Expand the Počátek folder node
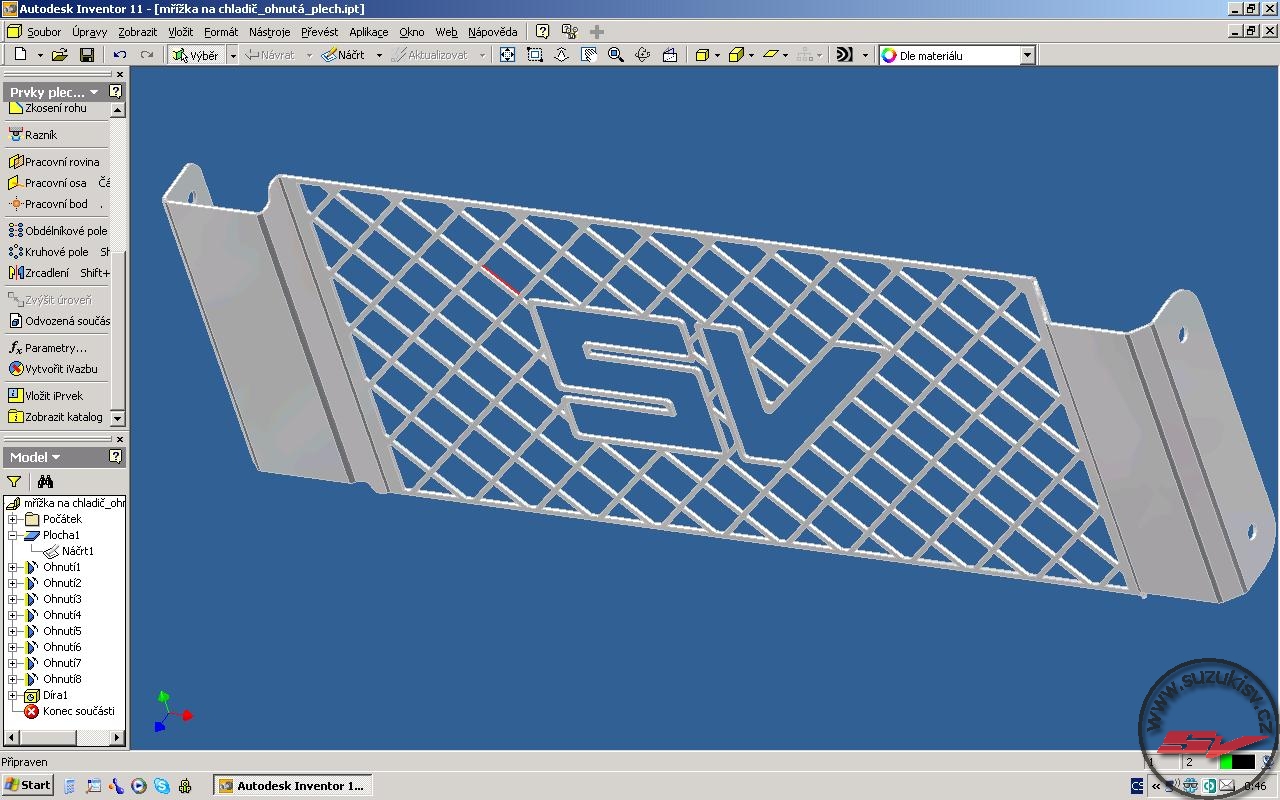Screen dimensions: 1280x800 13,519
